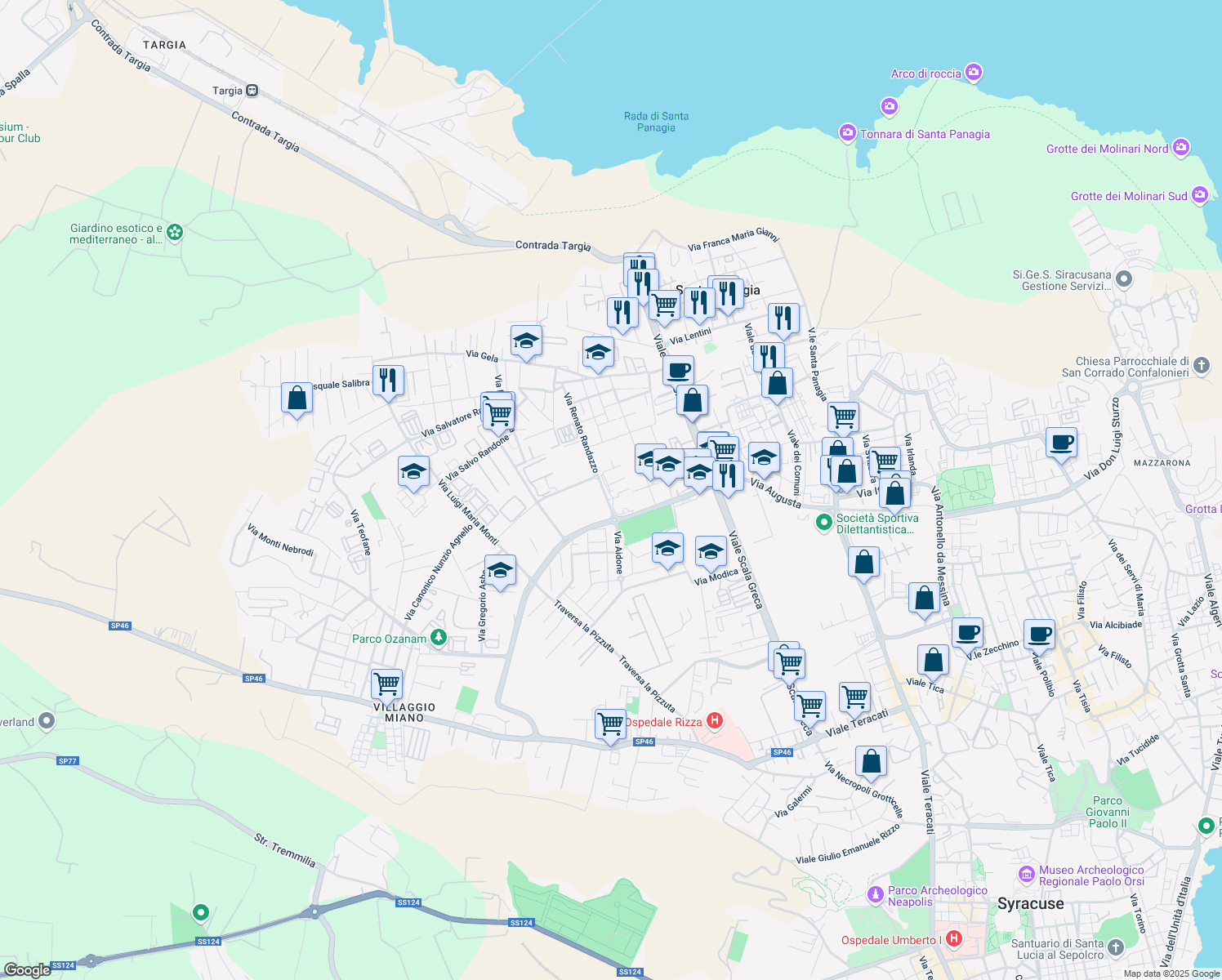This screenshot has width=1222, height=980.
Task: Click the Viale Giulio Emanuele Rizzo label
Action: [x=847, y=843]
